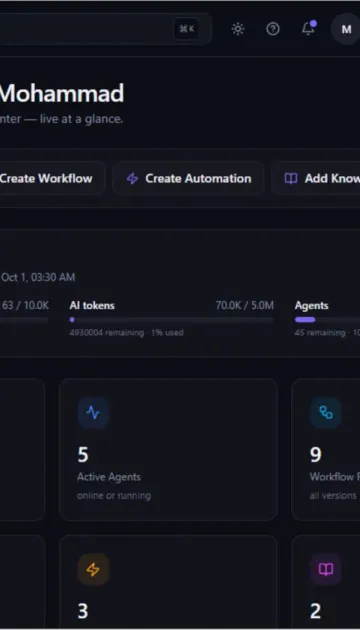Click the search input field

[105, 29]
